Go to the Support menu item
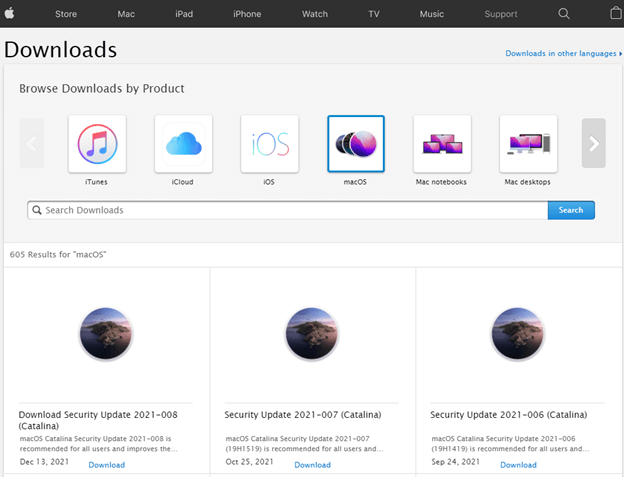624x477 pixels. coord(501,14)
